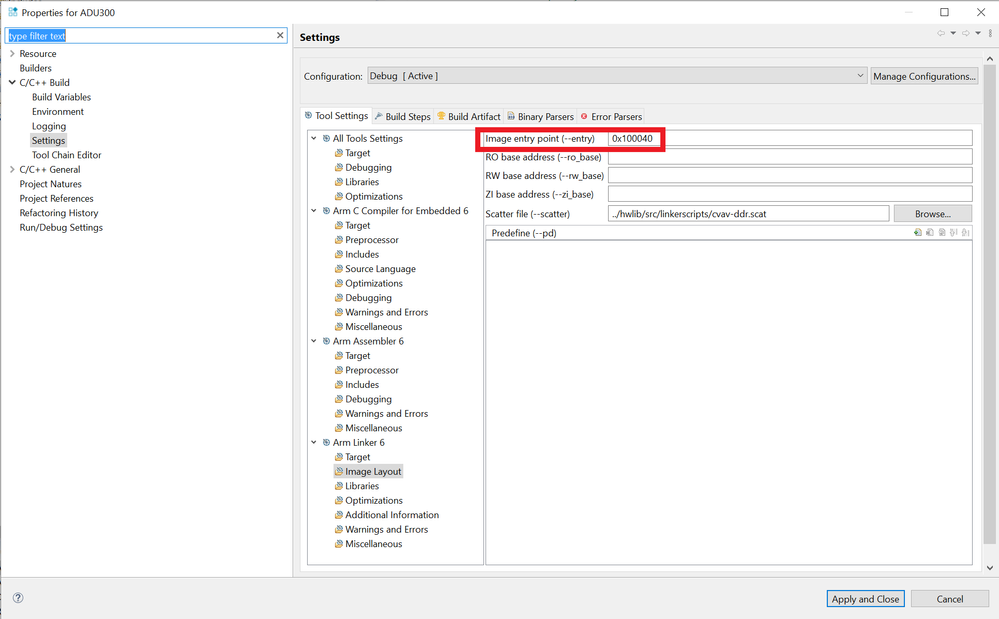Screen dimensions: 999x619
Task: Select Target icon under All Tools Settings
Action: 339,153
